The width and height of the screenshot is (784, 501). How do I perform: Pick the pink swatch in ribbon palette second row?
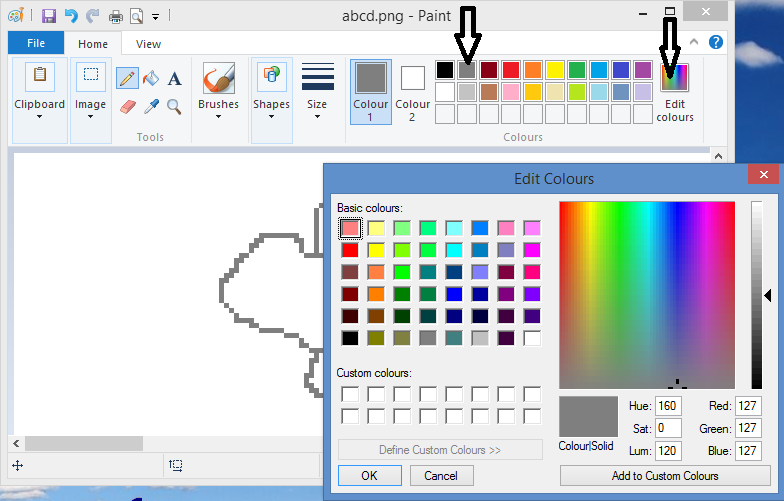(x=511, y=92)
